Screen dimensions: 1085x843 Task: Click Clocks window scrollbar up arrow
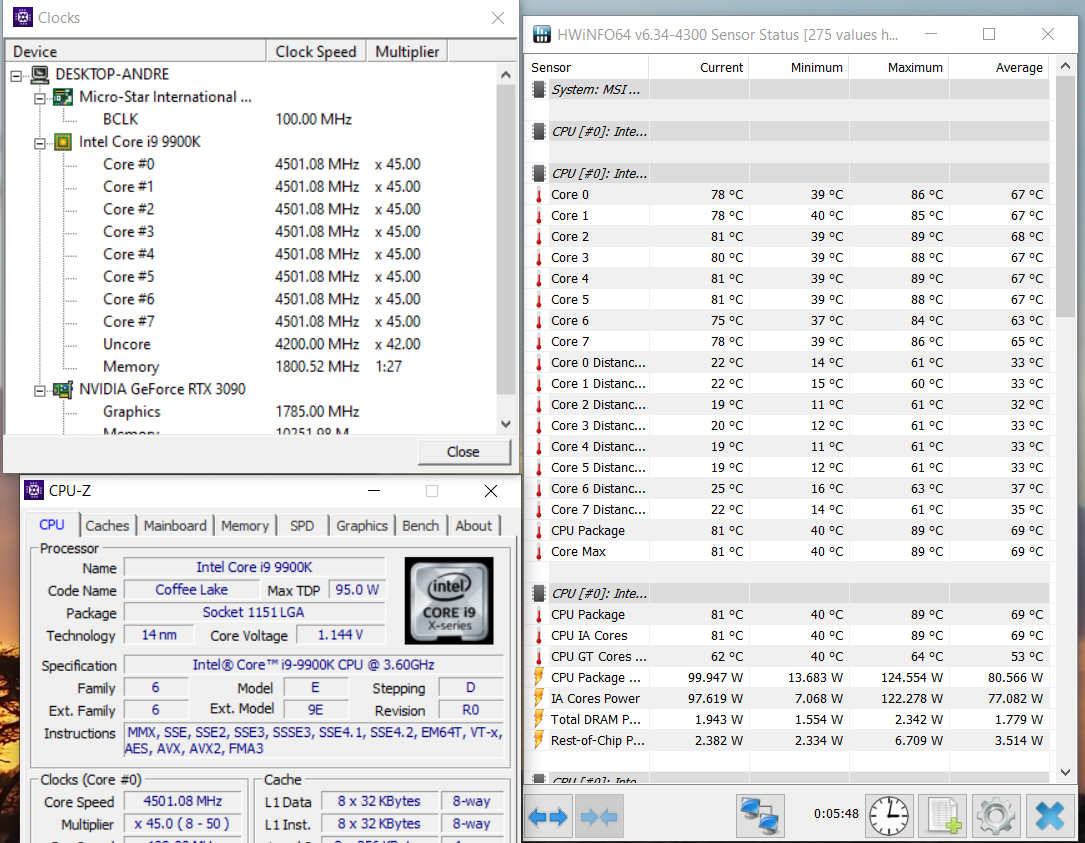coord(506,74)
